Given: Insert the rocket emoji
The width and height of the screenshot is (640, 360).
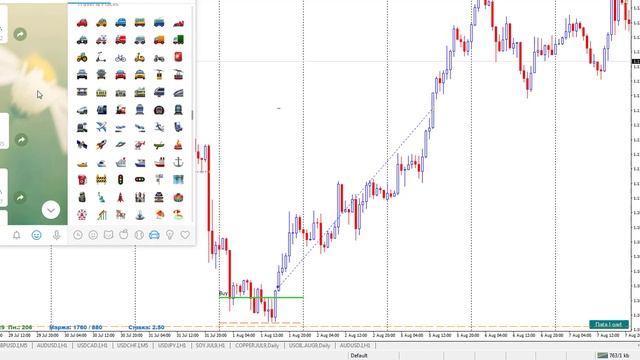Looking at the screenshot, I should pos(101,144).
